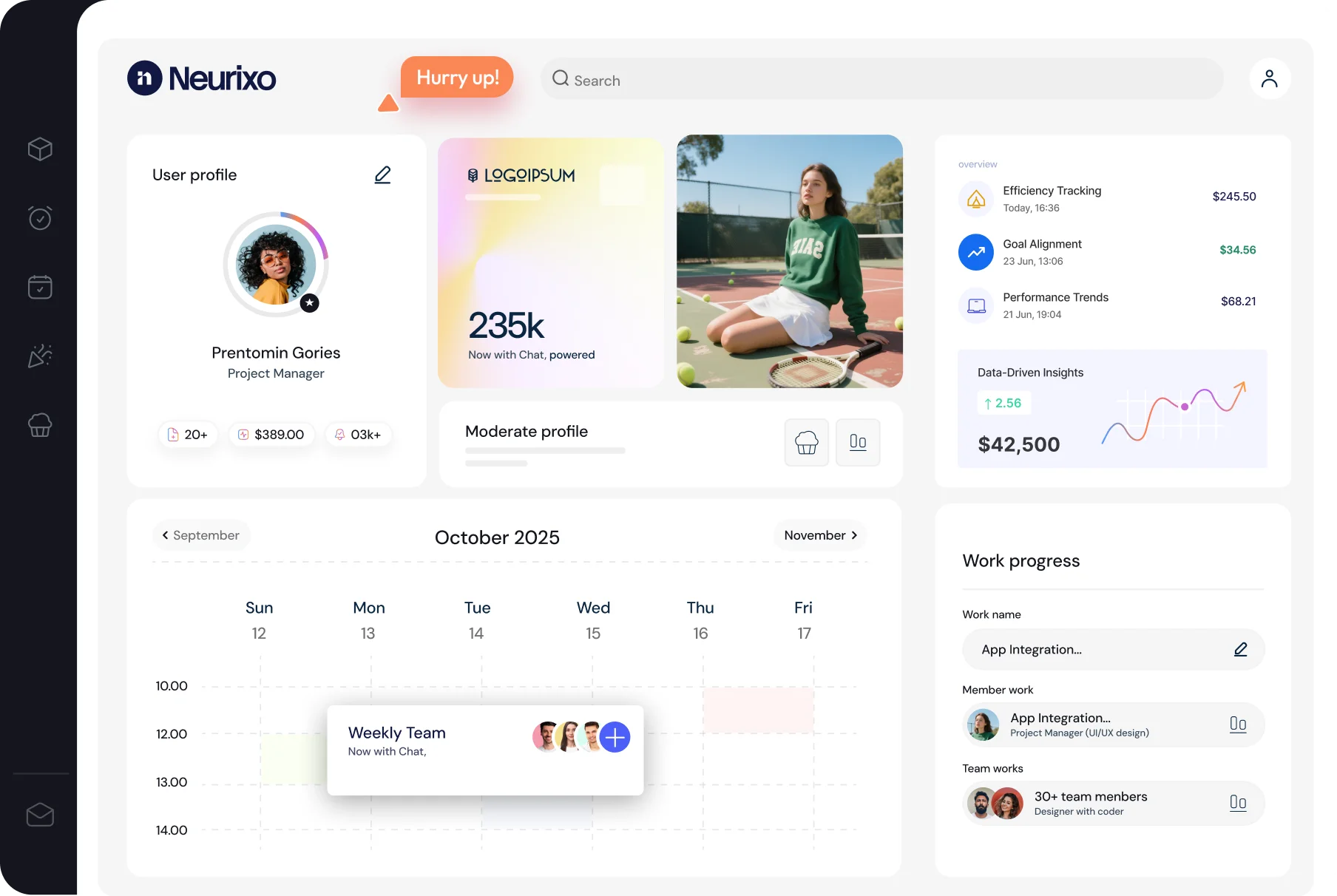Image resolution: width=1337 pixels, height=896 pixels.
Task: Select Mon 13 in calendar
Action: [368, 620]
